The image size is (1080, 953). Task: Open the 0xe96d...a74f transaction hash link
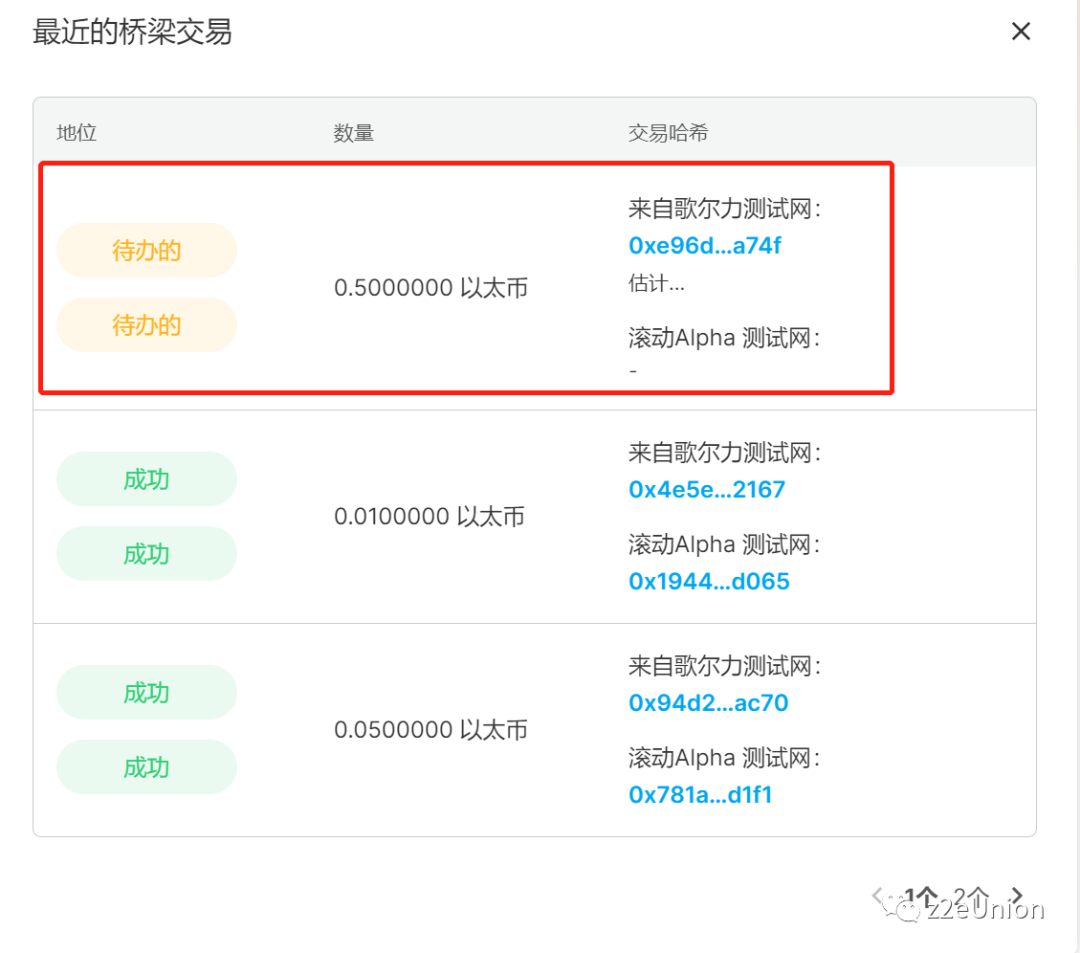point(705,245)
